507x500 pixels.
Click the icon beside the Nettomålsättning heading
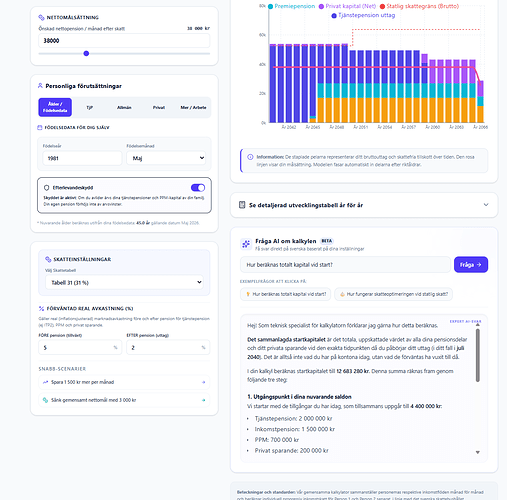[41, 17]
